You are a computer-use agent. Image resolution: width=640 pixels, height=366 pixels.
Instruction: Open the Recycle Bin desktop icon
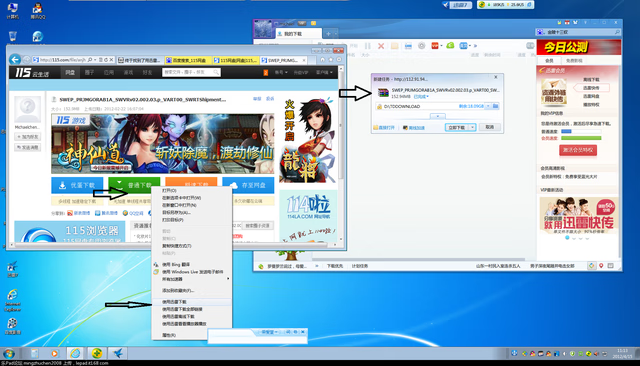[13, 37]
